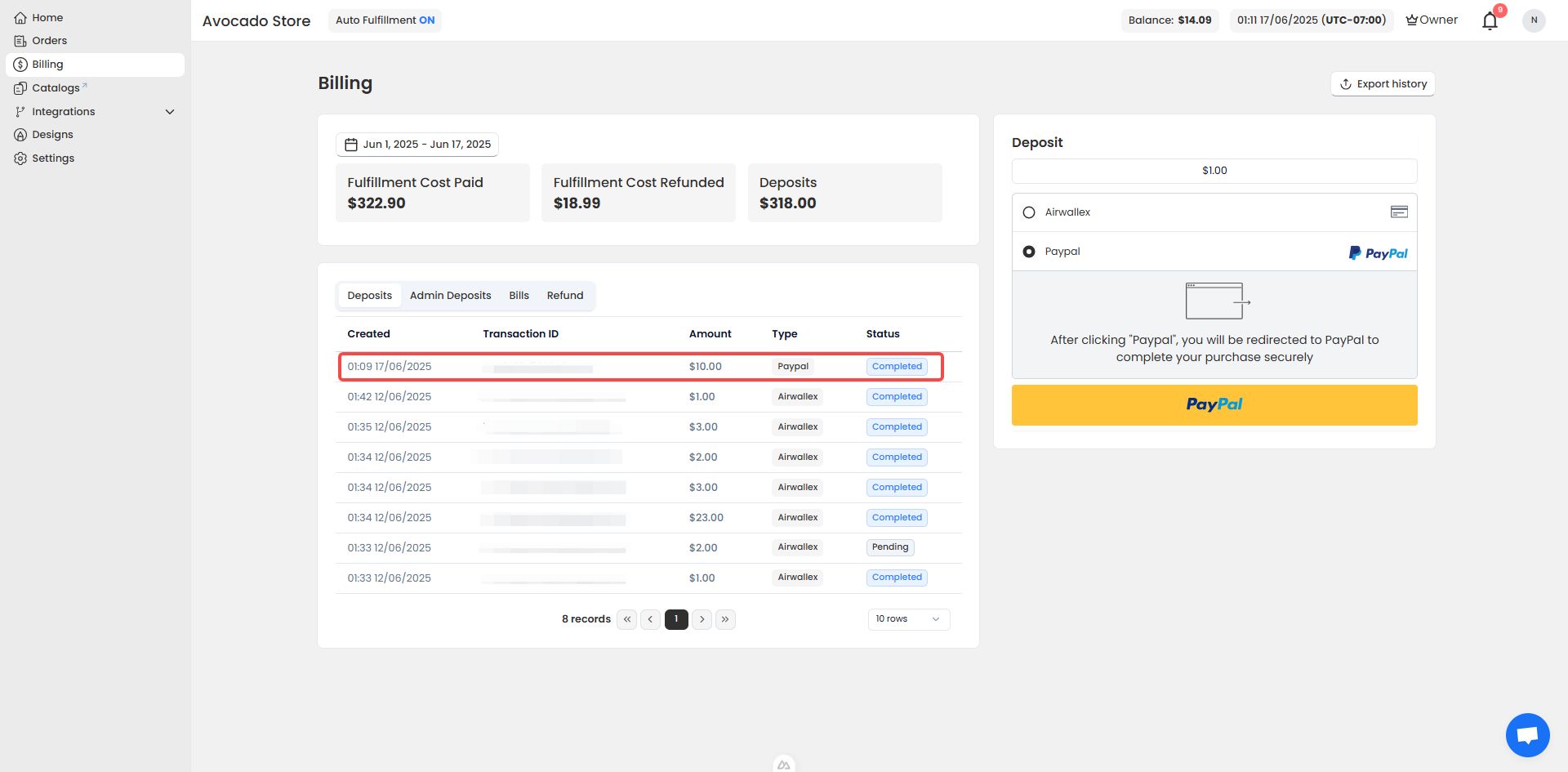Image resolution: width=1568 pixels, height=772 pixels.
Task: Open the 10 rows dropdown
Action: click(908, 619)
